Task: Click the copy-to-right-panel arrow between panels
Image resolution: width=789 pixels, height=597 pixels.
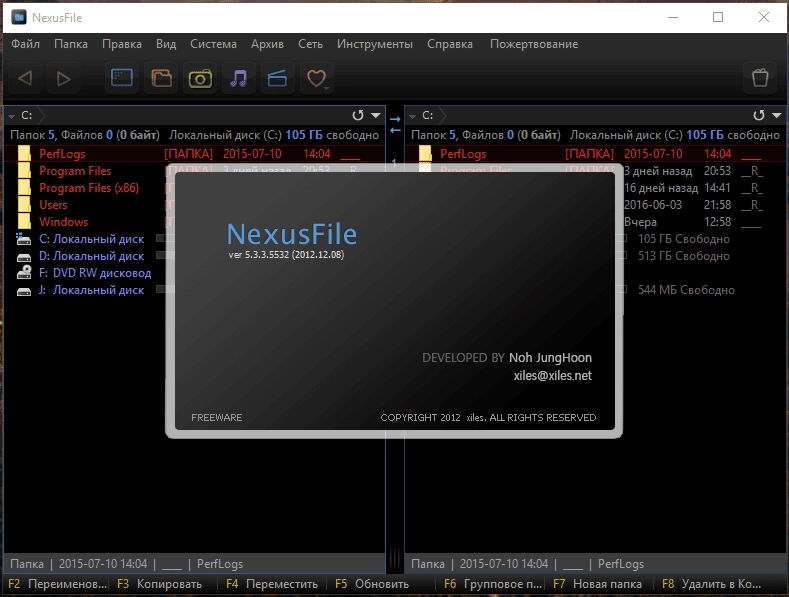Action: (395, 120)
